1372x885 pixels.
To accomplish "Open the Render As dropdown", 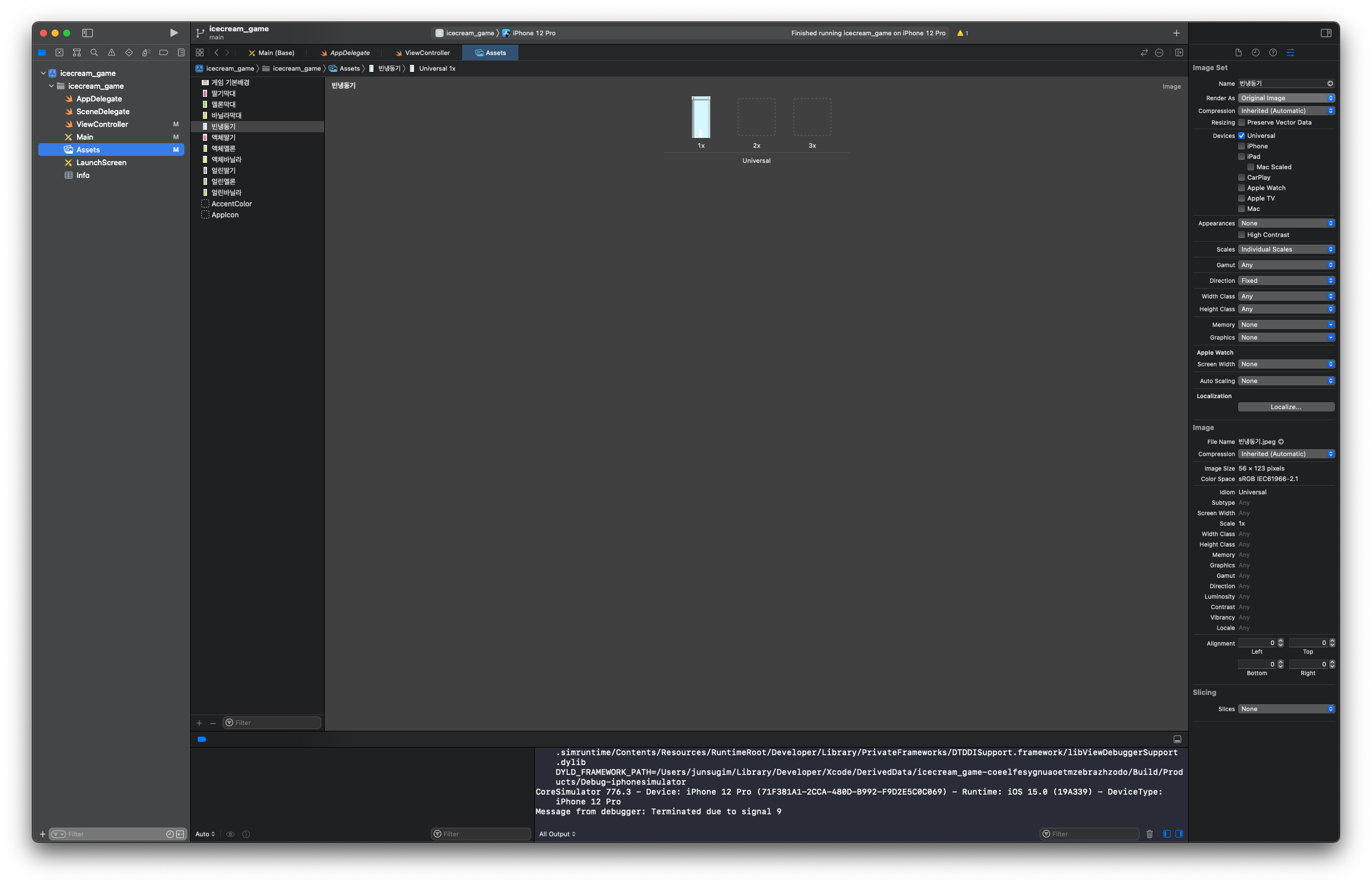I will (x=1286, y=98).
